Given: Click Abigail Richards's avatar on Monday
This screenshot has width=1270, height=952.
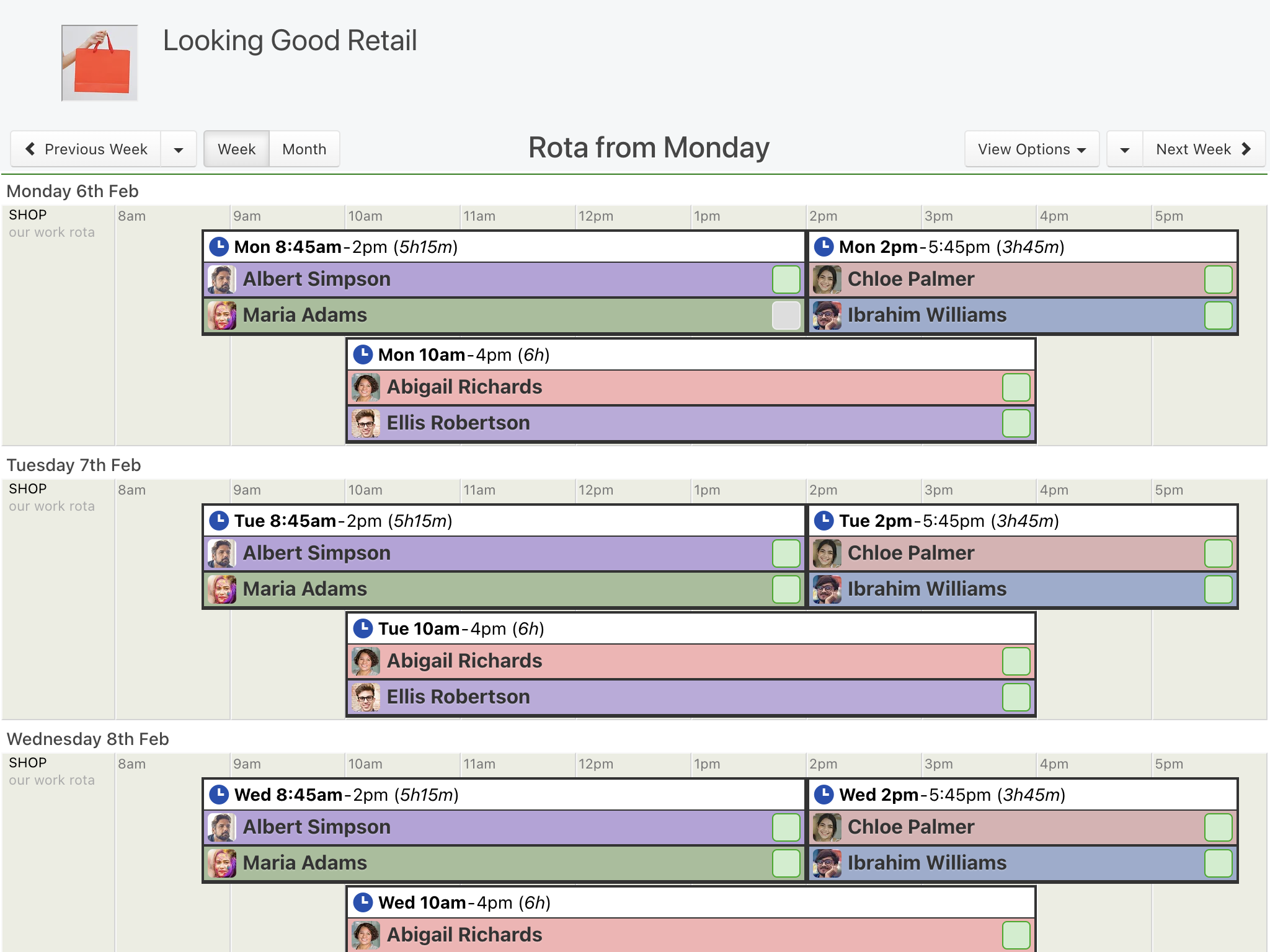Looking at the screenshot, I should [366, 387].
